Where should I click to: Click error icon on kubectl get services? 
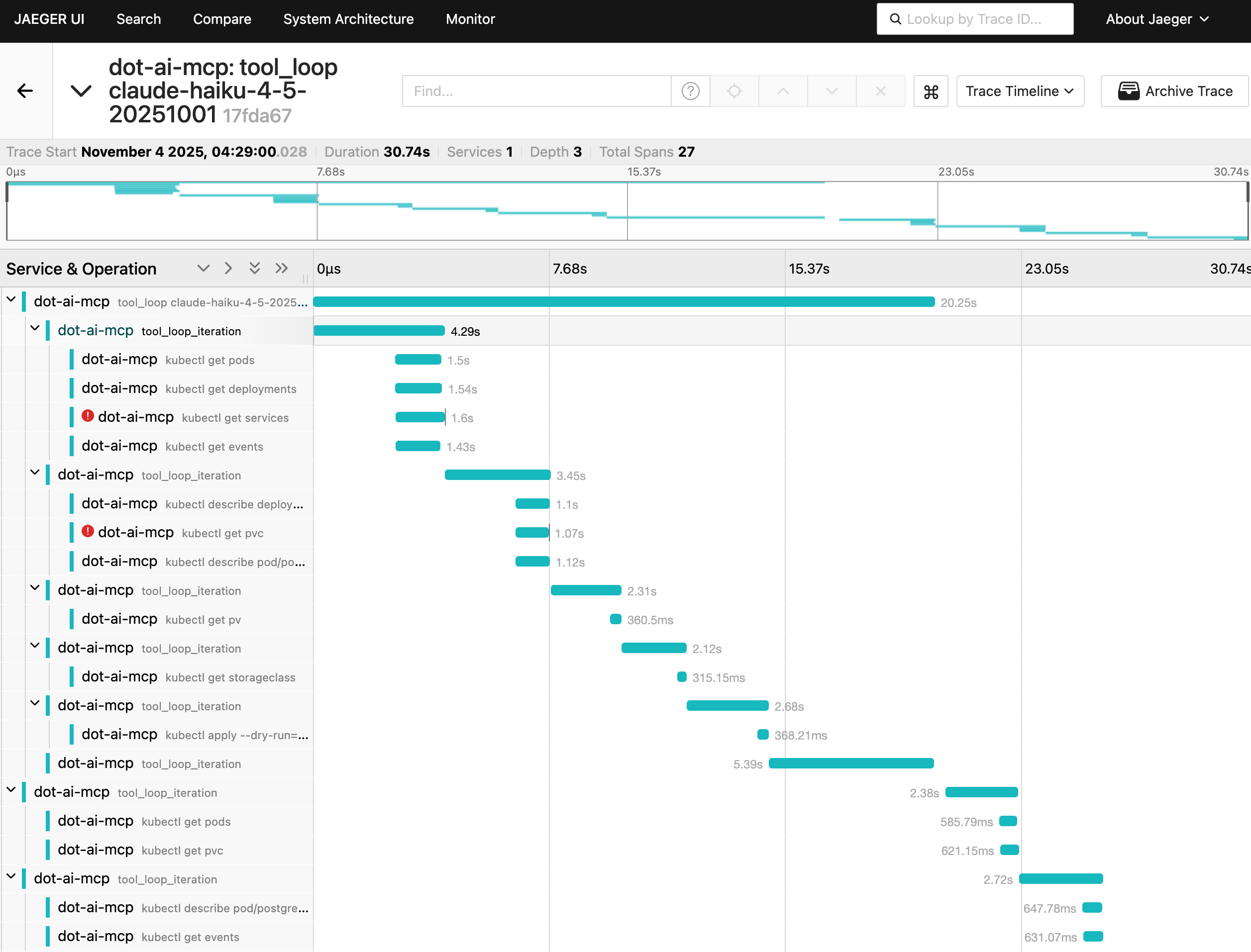coord(87,416)
